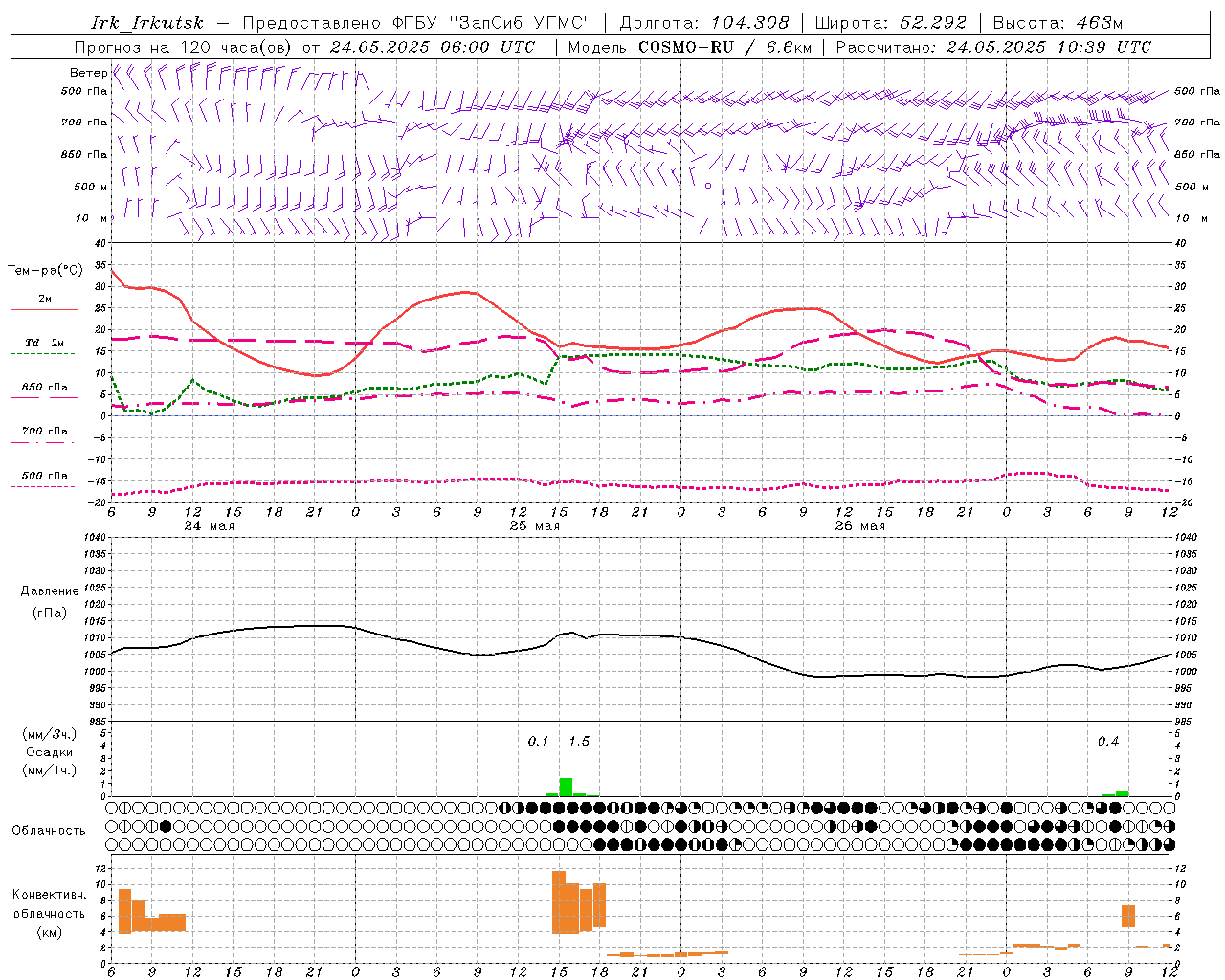Select the (гПа) unit under Давление
This screenshot has width=1225, height=980.
(x=50, y=613)
